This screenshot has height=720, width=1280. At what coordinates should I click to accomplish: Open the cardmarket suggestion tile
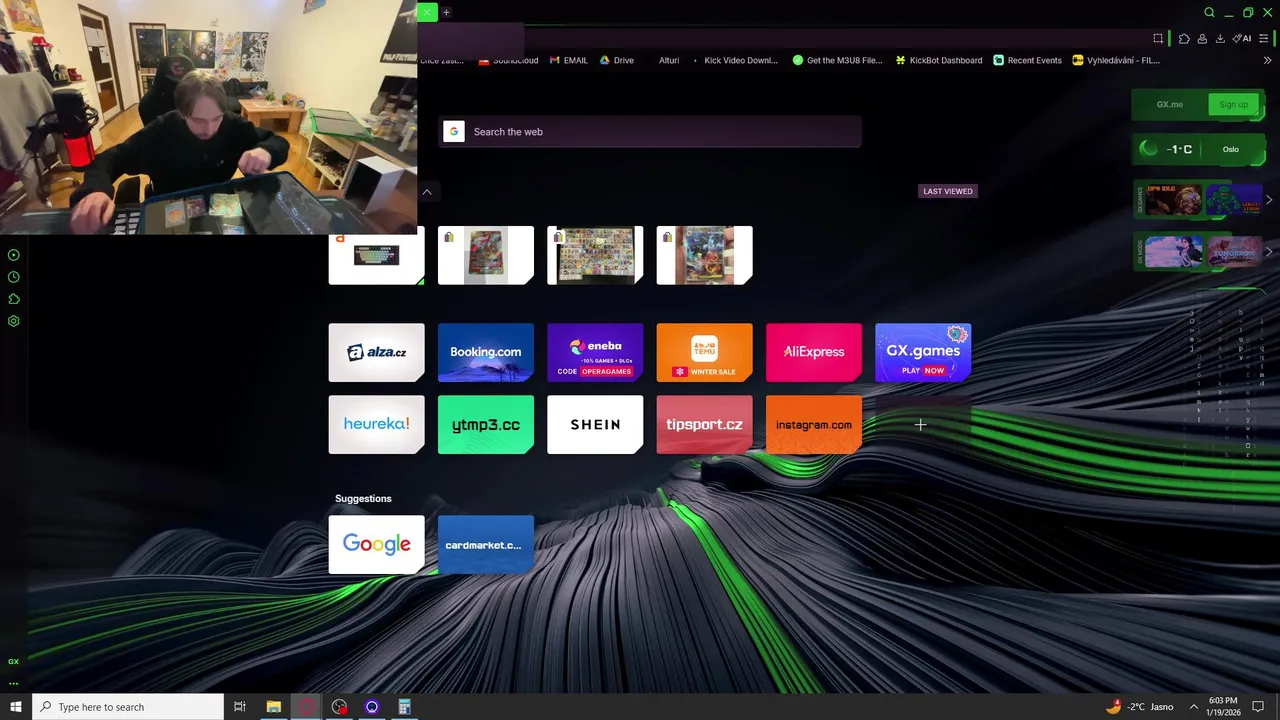(485, 544)
